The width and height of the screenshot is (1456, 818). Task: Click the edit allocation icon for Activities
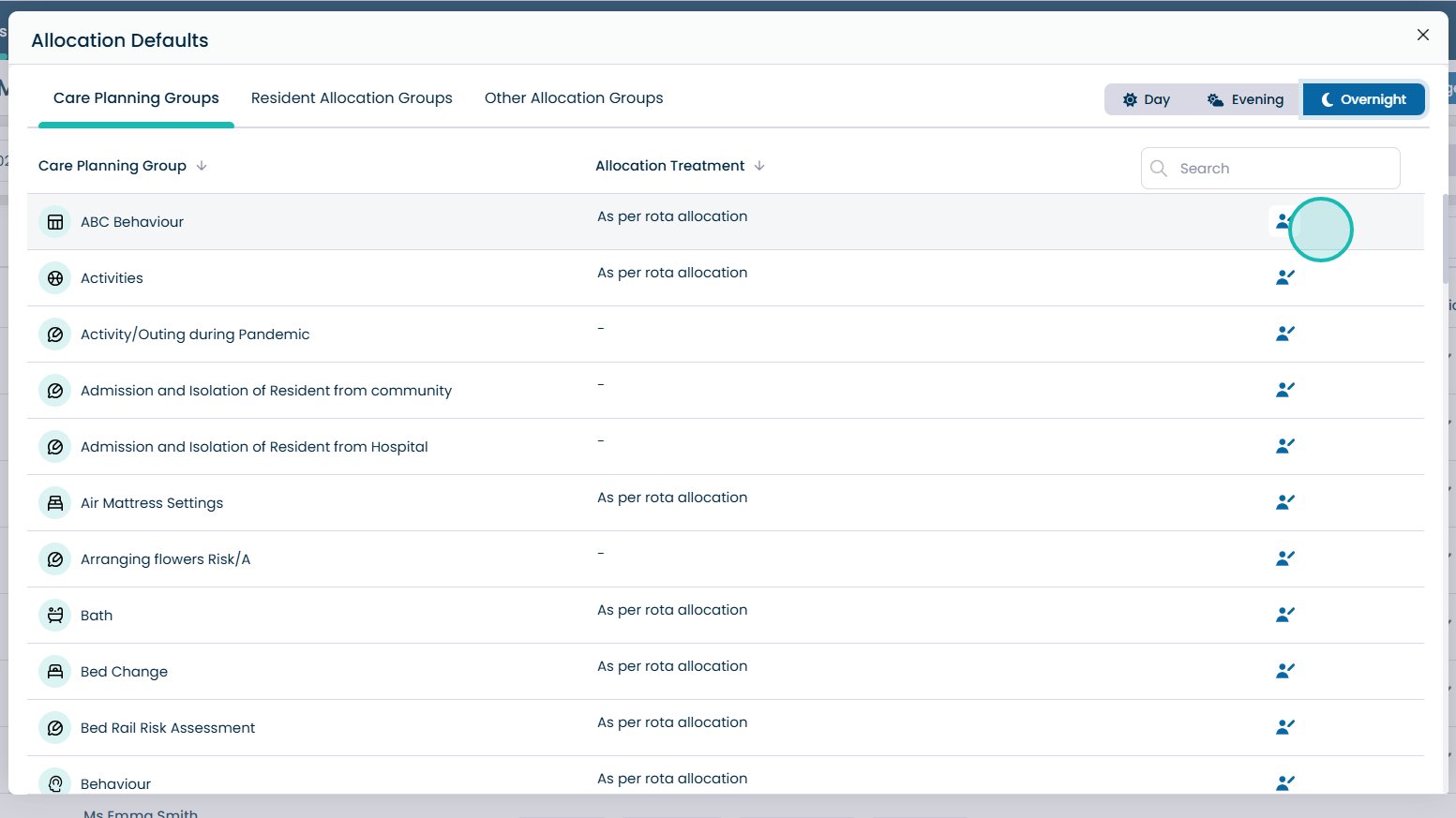(x=1284, y=277)
